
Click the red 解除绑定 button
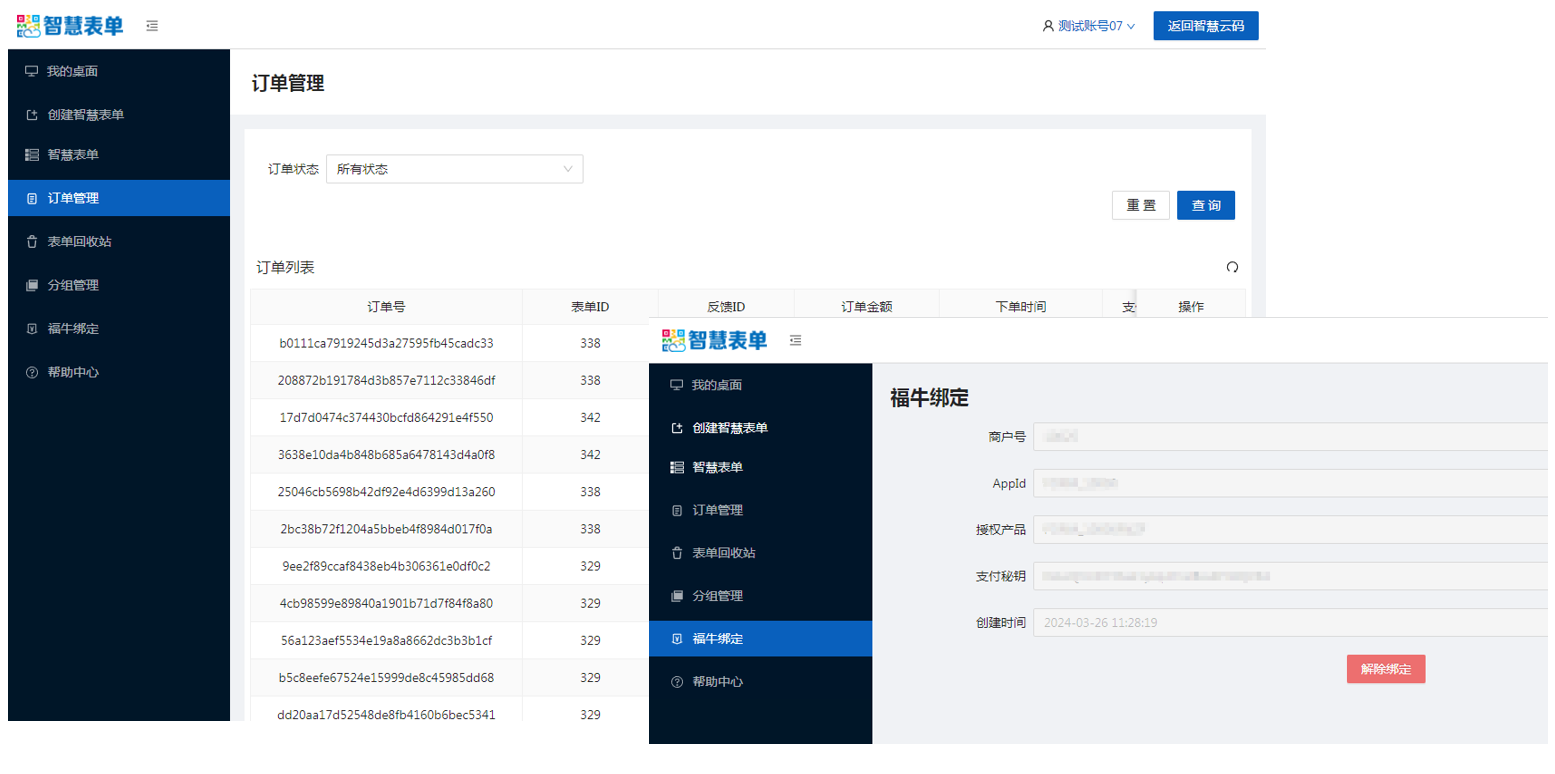1385,669
